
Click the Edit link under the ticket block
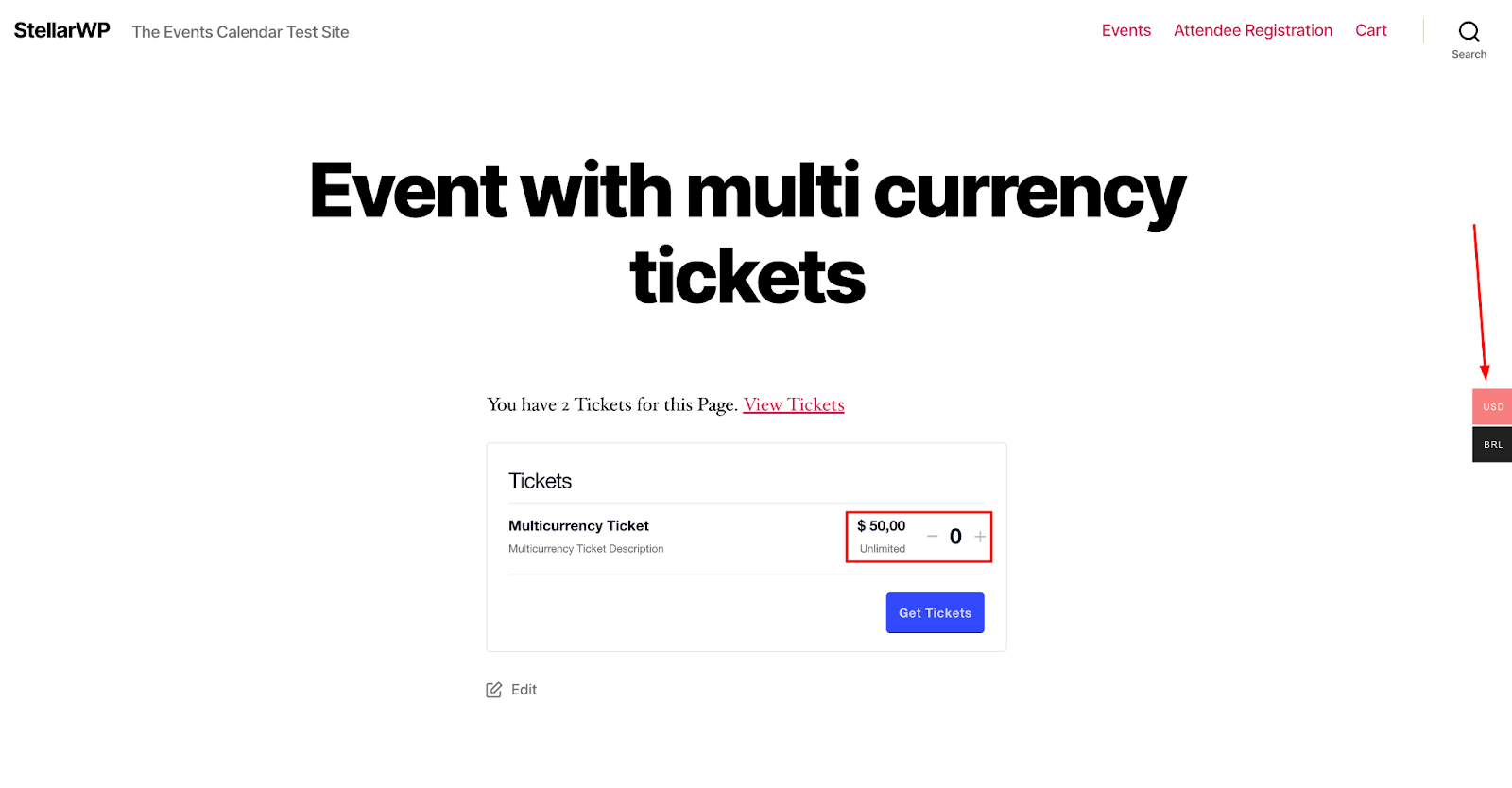coord(522,689)
